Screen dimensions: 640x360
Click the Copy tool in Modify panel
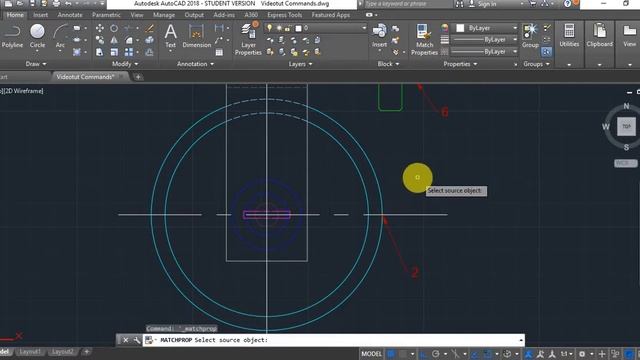click(100, 40)
